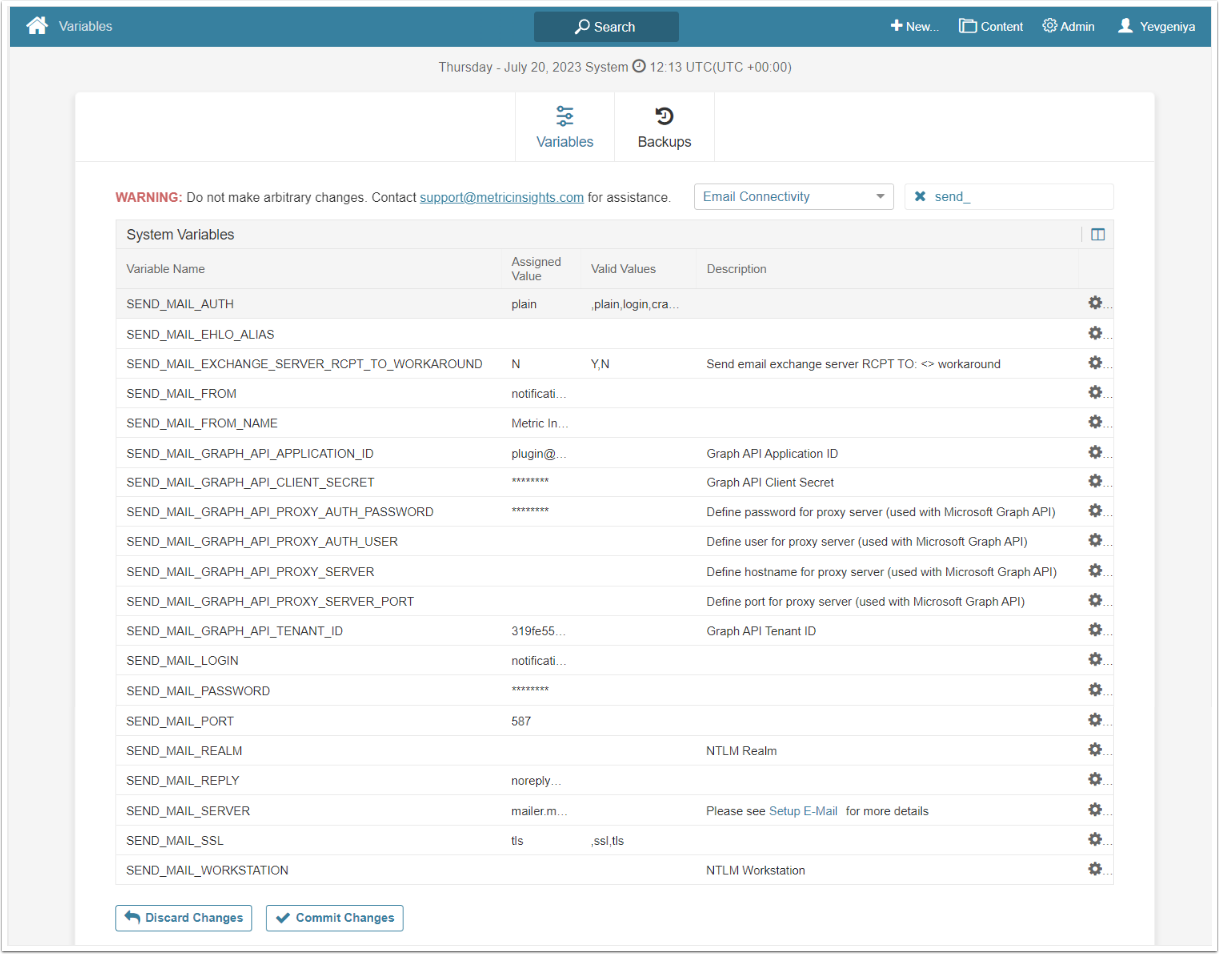This screenshot has width=1219, height=954.
Task: Open gear settings for SEND_MAIL_PORT row
Action: [1095, 720]
